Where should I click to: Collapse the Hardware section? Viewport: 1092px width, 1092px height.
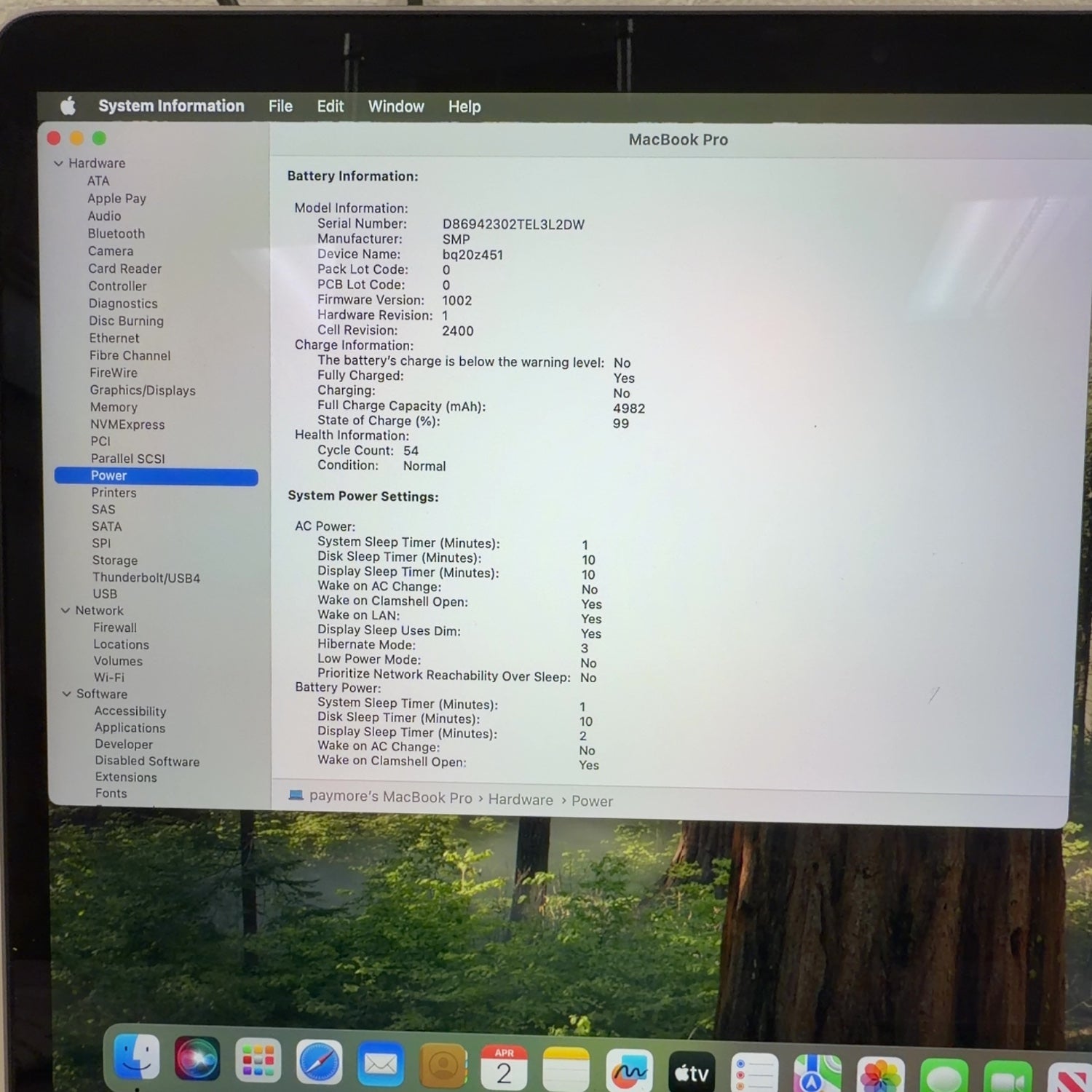pos(58,164)
